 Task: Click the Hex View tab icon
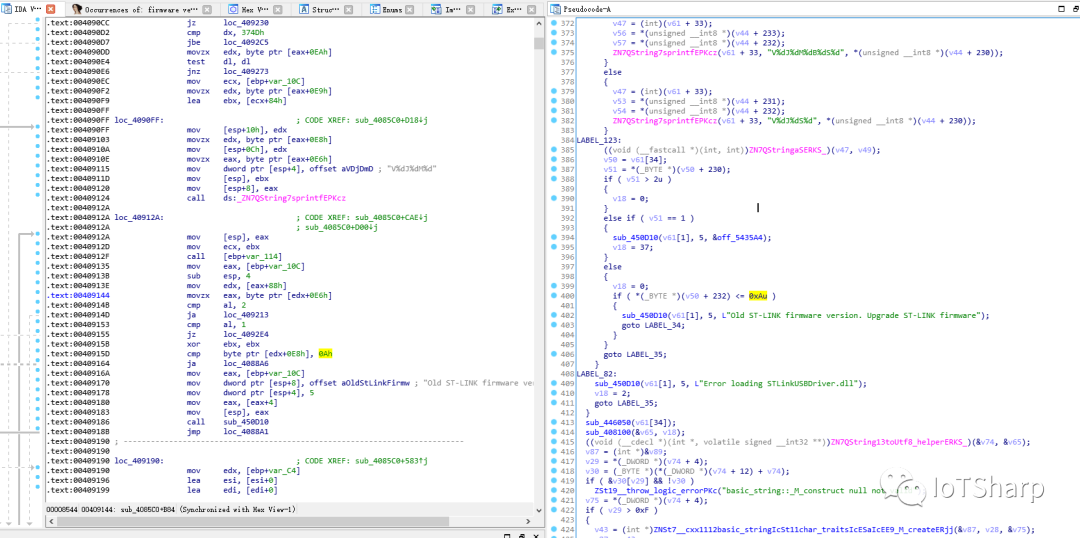pos(233,8)
